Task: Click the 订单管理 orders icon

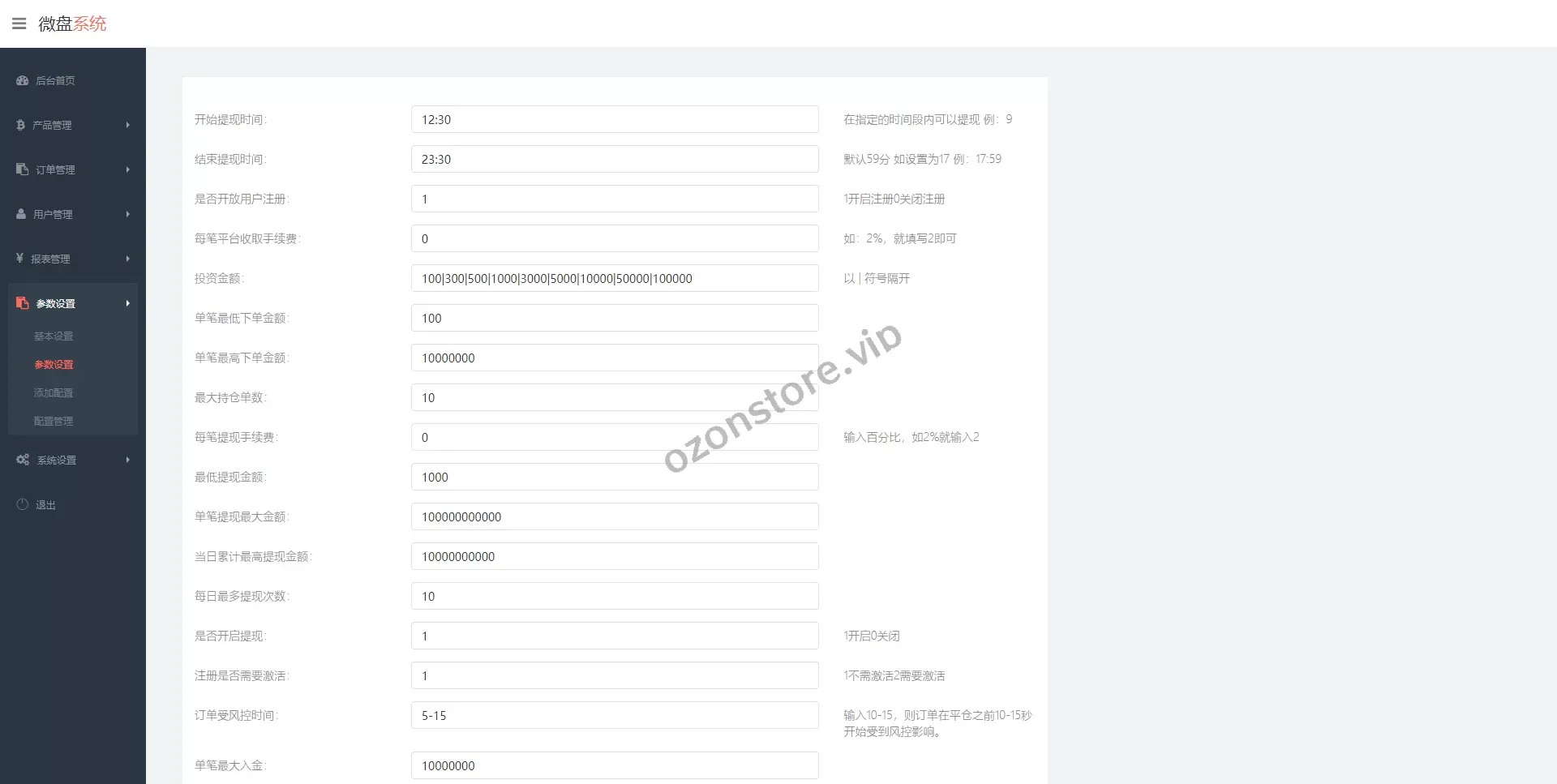Action: [21, 169]
